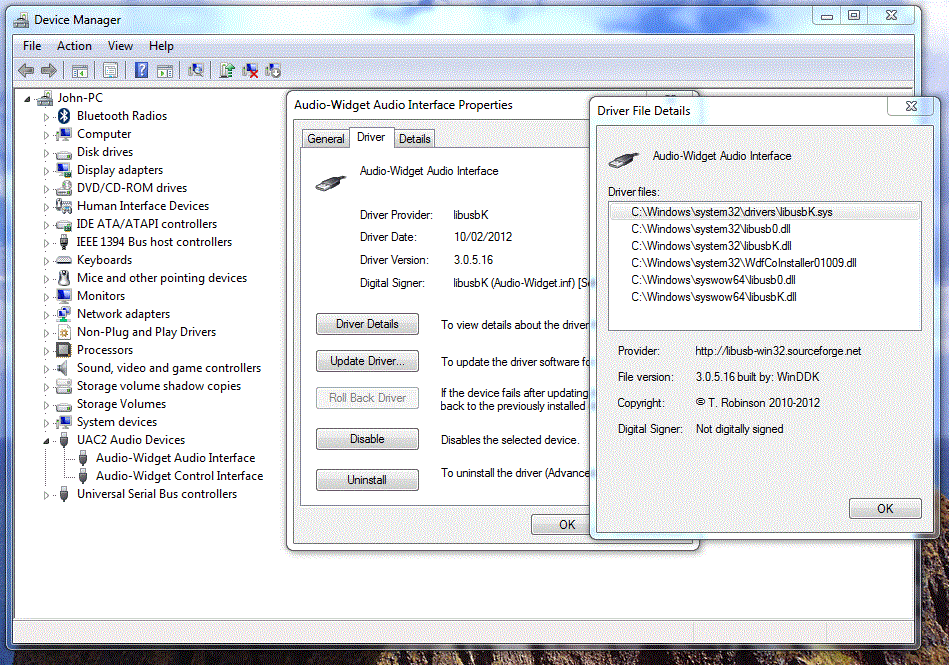Toggle the action pane toolbar icon

pos(165,71)
